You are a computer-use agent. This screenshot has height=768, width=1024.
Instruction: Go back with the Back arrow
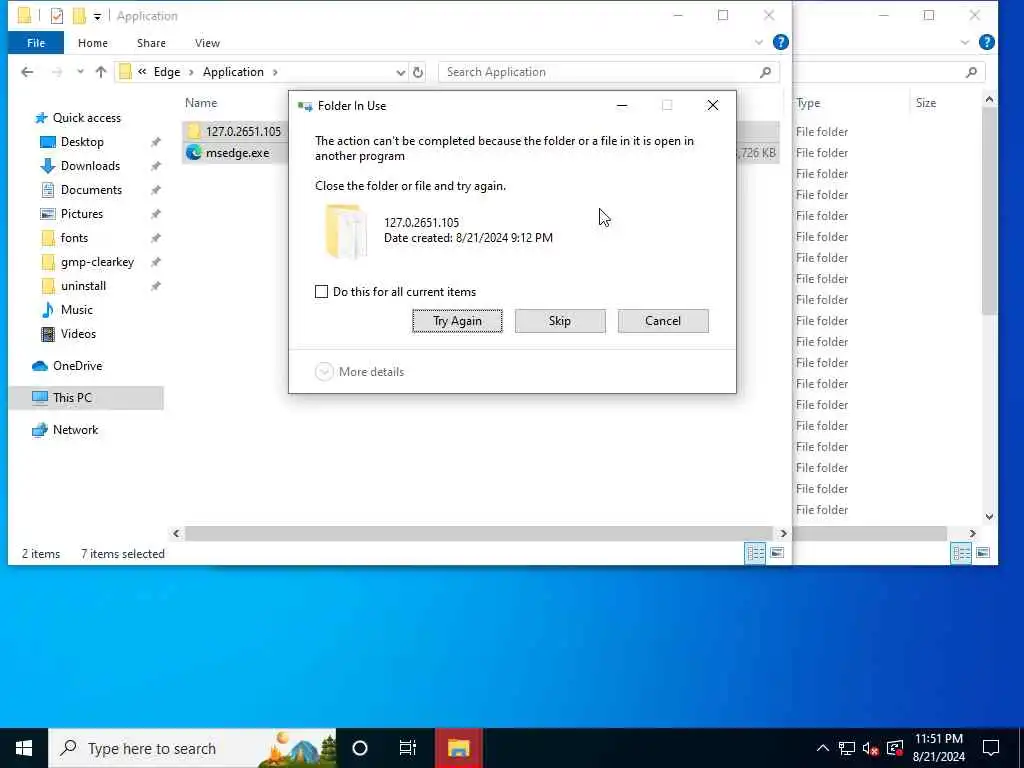27,72
